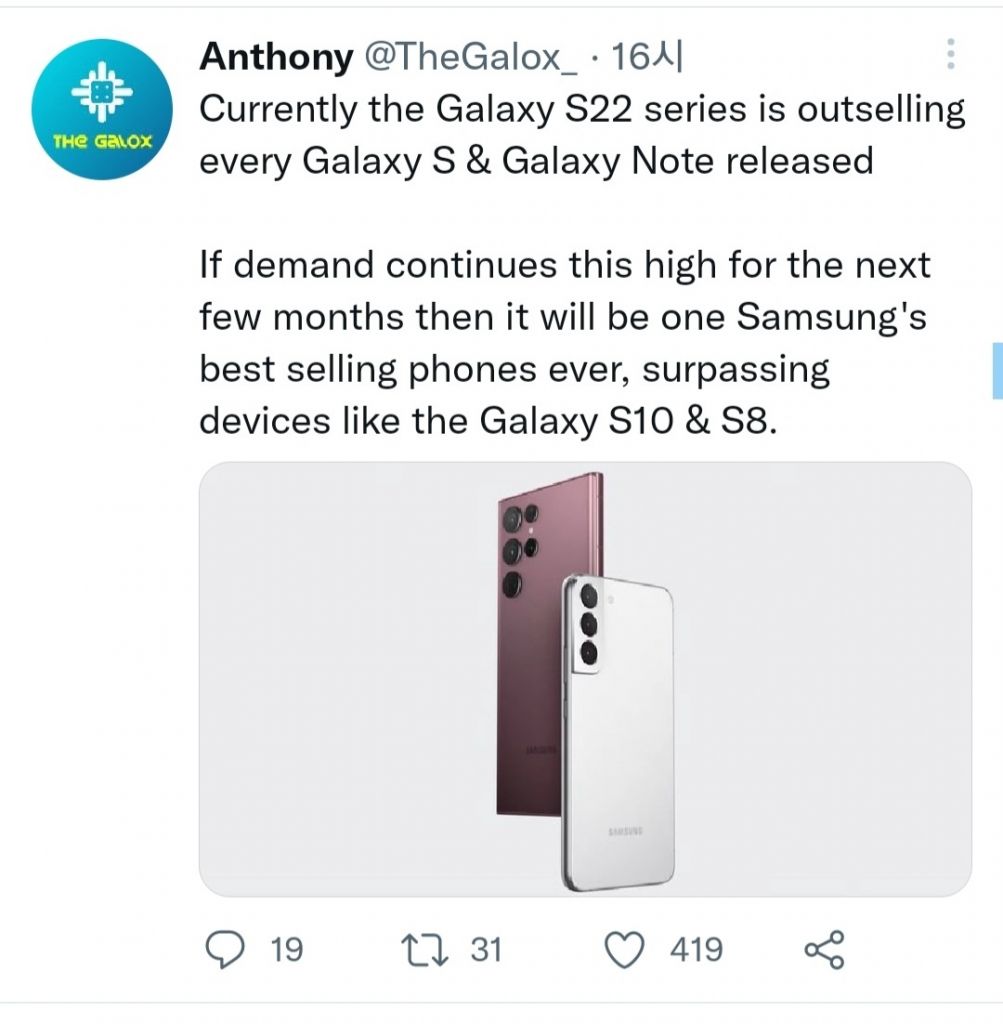Click the retweet count 31

[x=486, y=948]
